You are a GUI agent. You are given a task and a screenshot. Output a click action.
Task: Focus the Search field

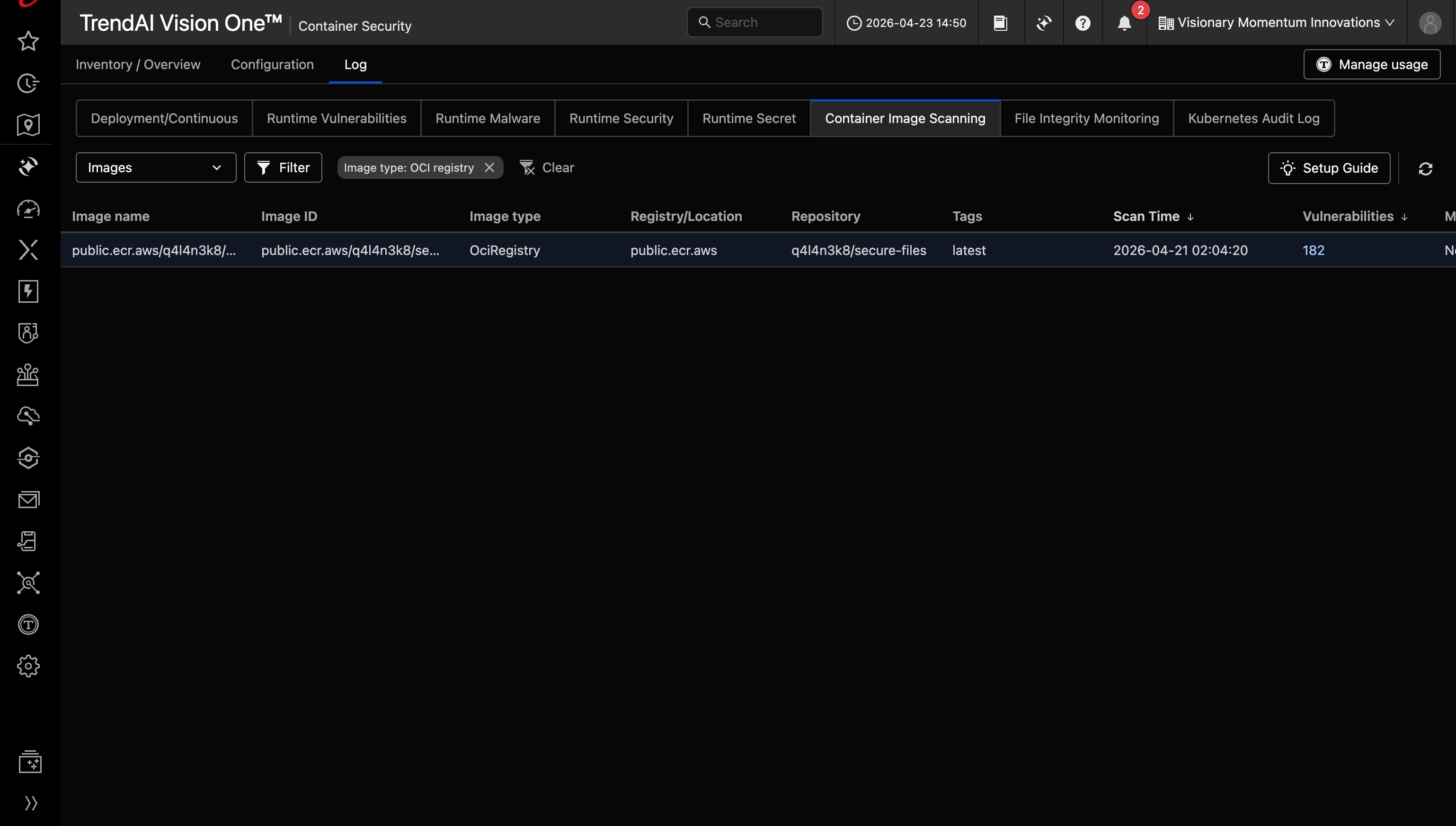(755, 22)
